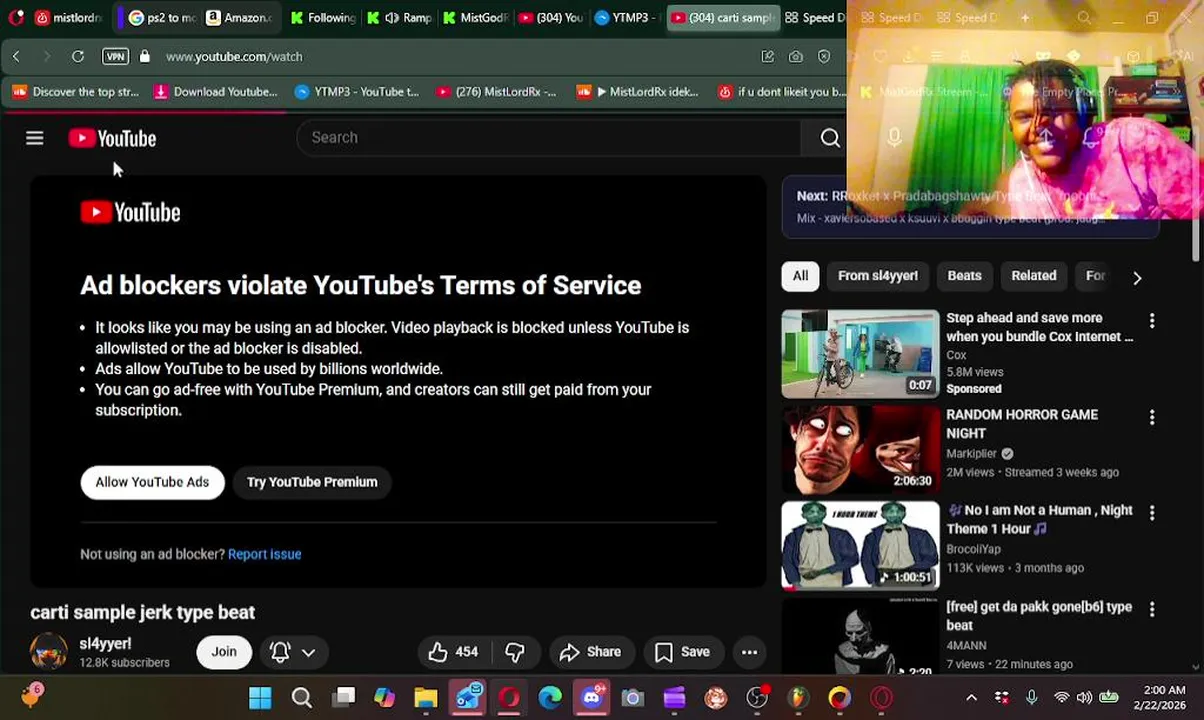Open Task View on the taskbar
This screenshot has width=1204, height=720.
tap(344, 698)
